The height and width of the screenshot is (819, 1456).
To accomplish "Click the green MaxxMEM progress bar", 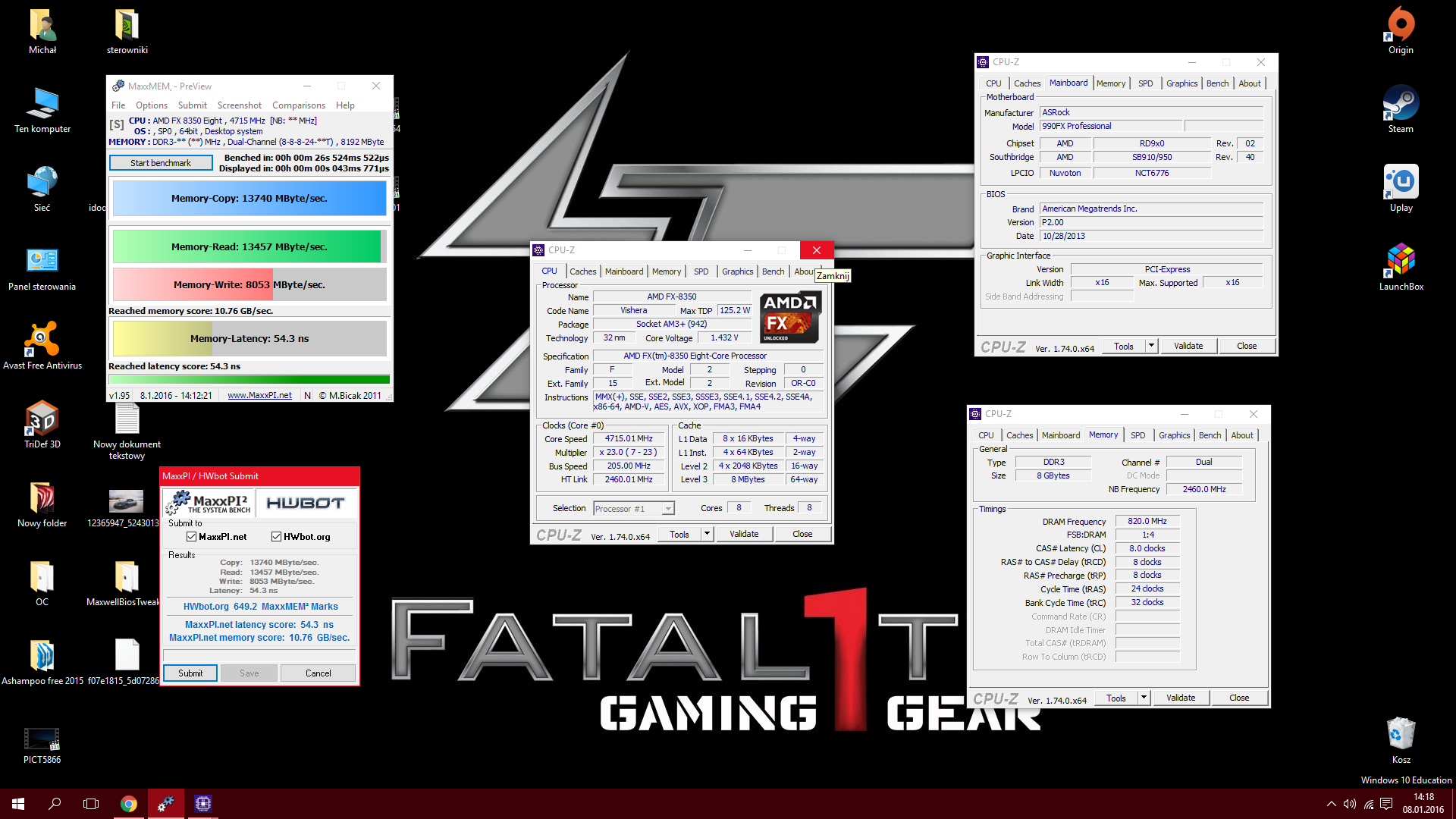I will coord(249,380).
